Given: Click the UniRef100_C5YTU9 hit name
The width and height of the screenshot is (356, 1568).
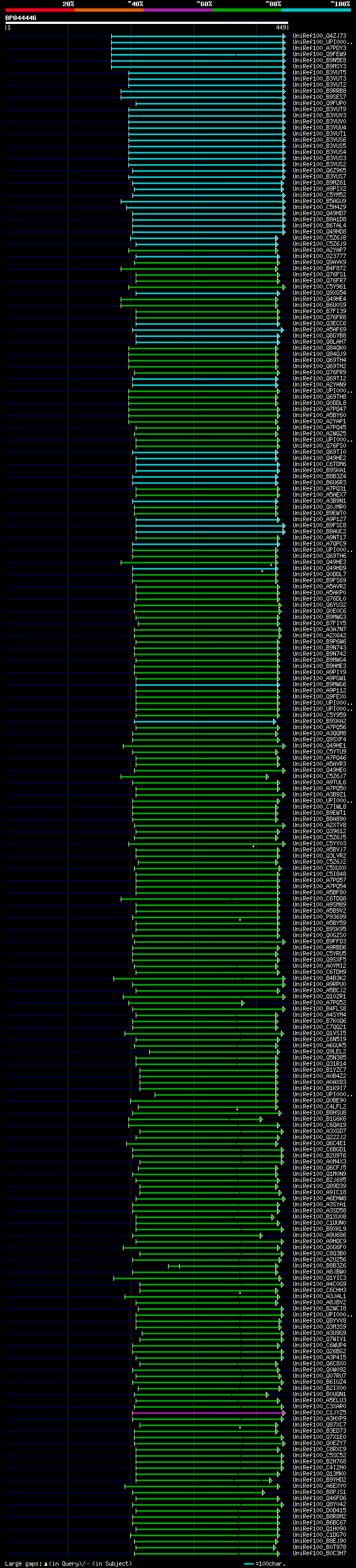Looking at the screenshot, I should click(319, 752).
